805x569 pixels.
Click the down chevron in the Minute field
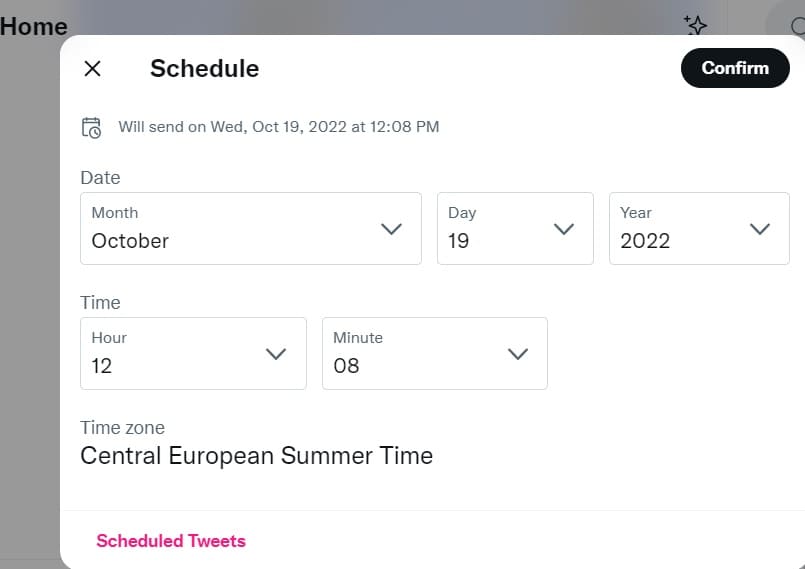coord(518,353)
